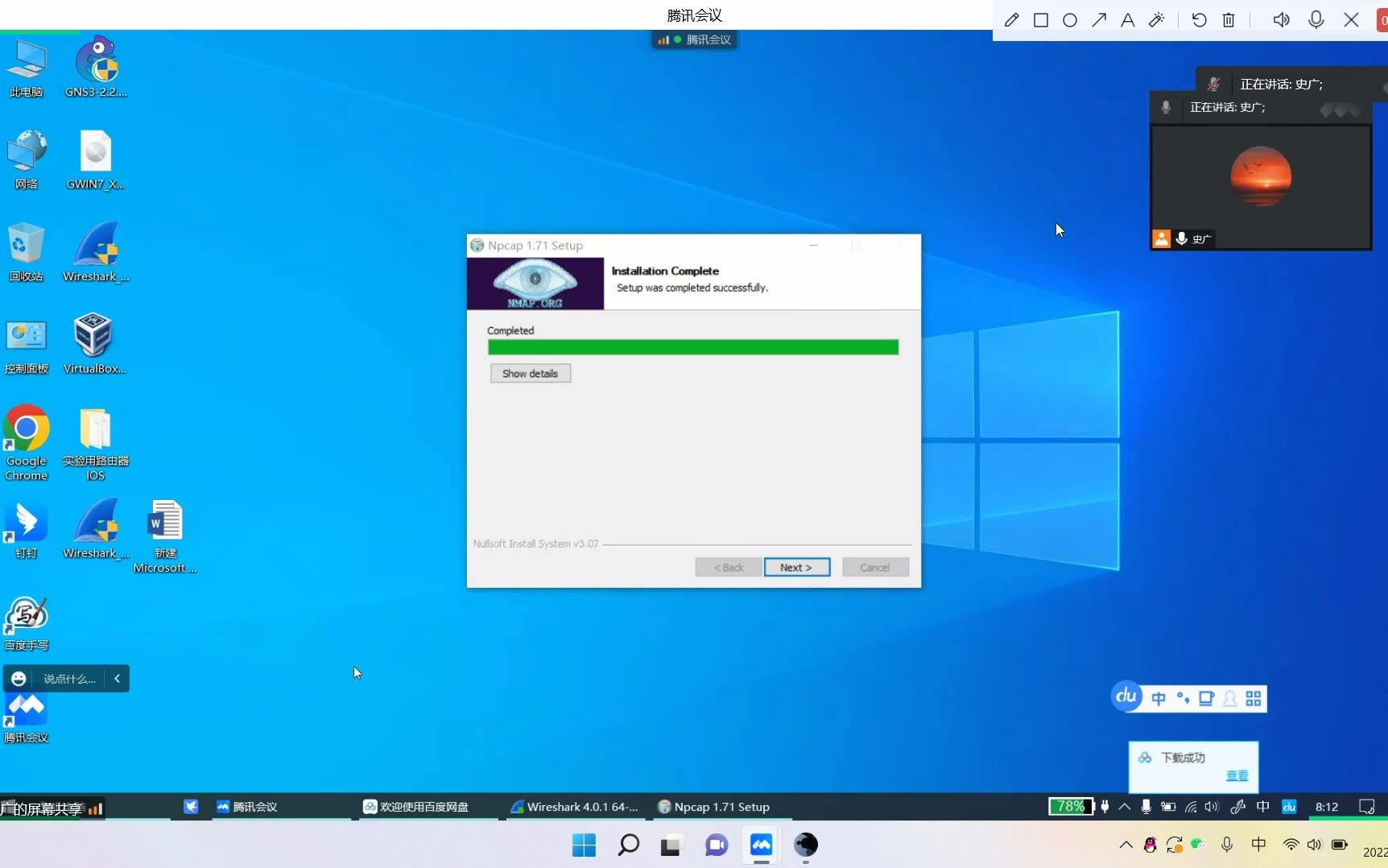This screenshot has width=1388, height=868.
Task: Select the pencil annotation tool
Action: (x=1012, y=20)
